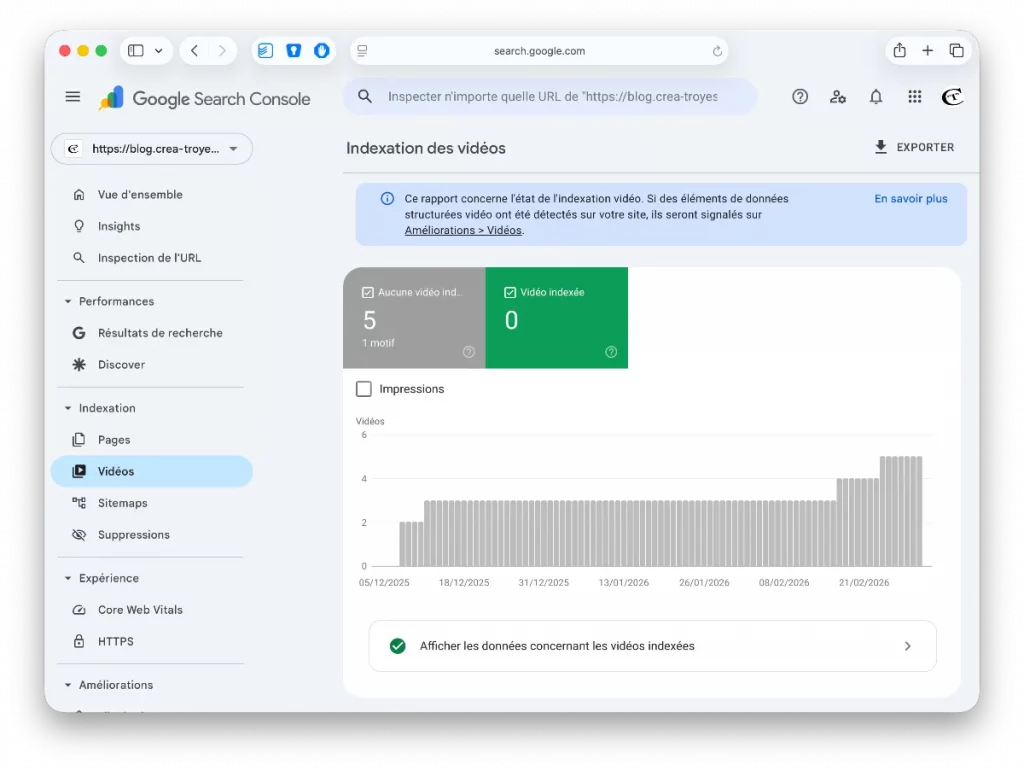This screenshot has width=1024, height=771.
Task: Click the Google Search Console logo
Action: 205,99
